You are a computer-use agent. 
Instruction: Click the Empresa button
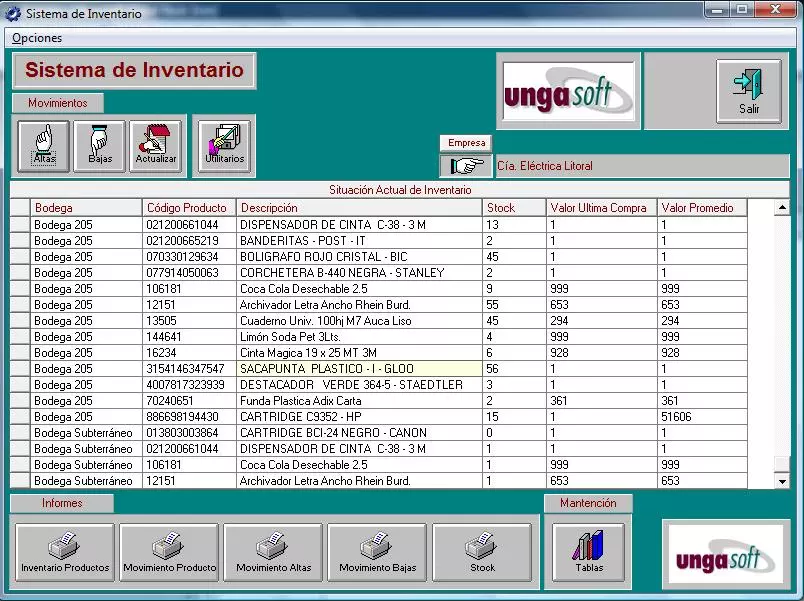pos(465,142)
